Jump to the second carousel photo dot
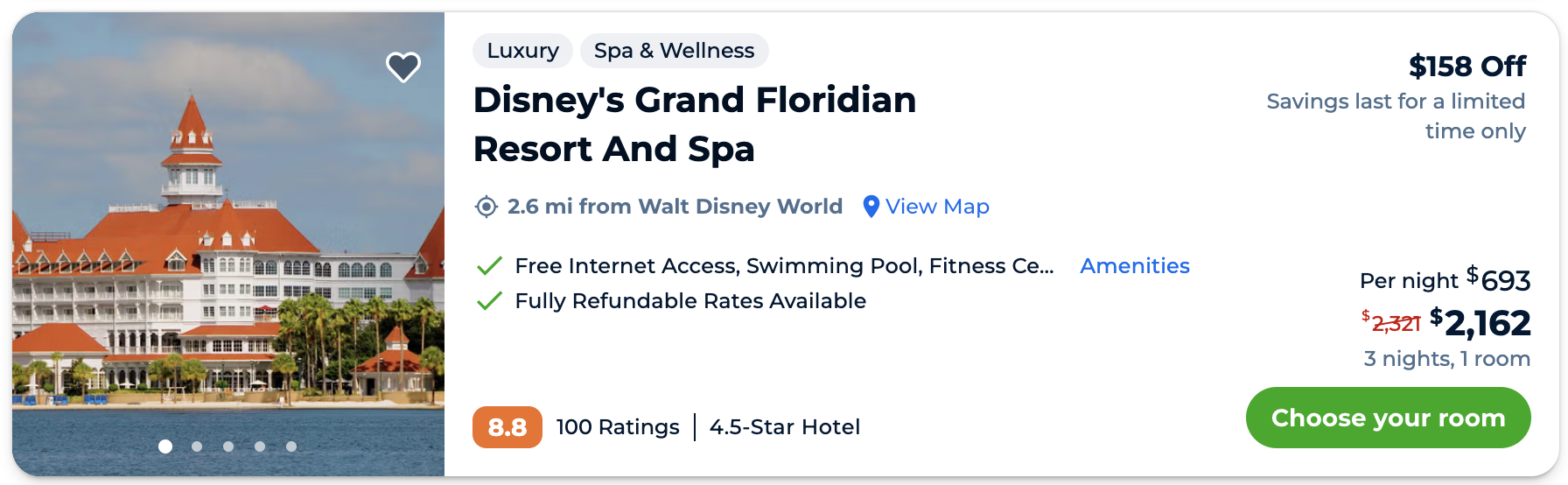 point(197,446)
